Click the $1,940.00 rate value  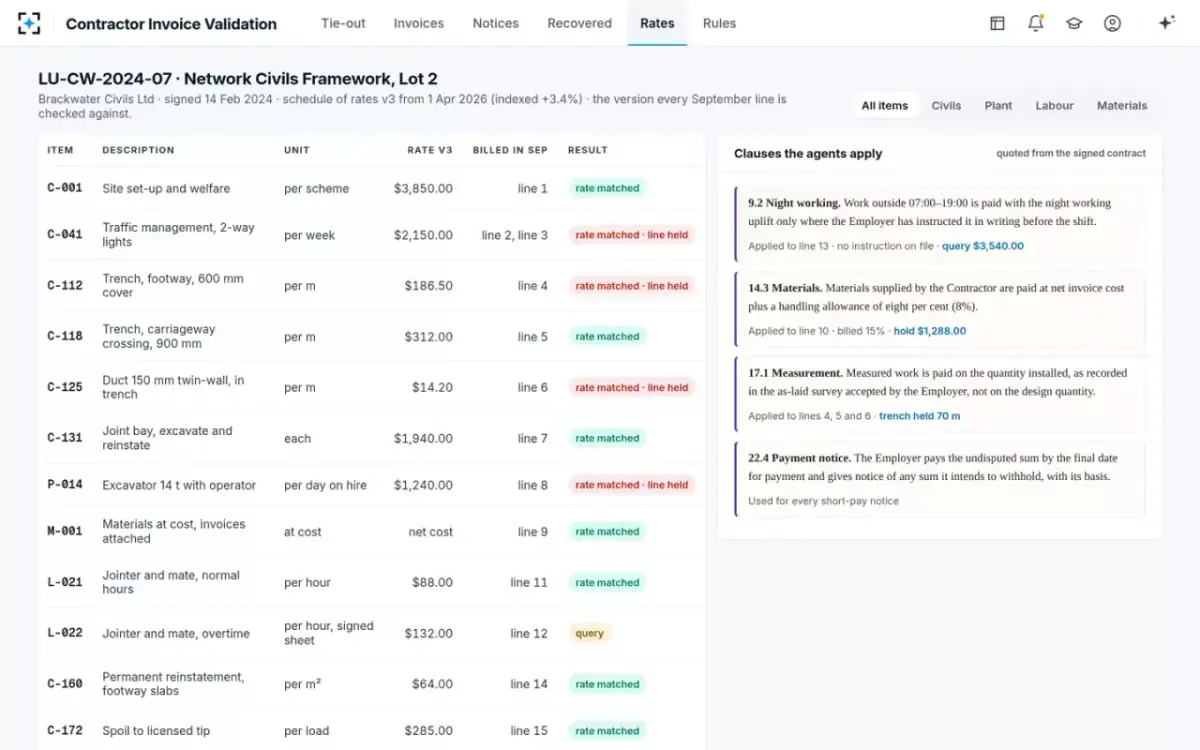(x=423, y=438)
